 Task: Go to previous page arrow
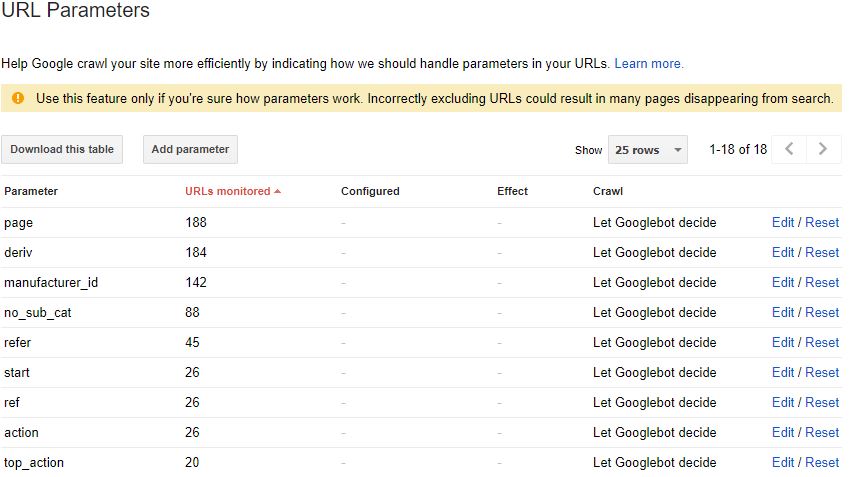click(x=789, y=149)
